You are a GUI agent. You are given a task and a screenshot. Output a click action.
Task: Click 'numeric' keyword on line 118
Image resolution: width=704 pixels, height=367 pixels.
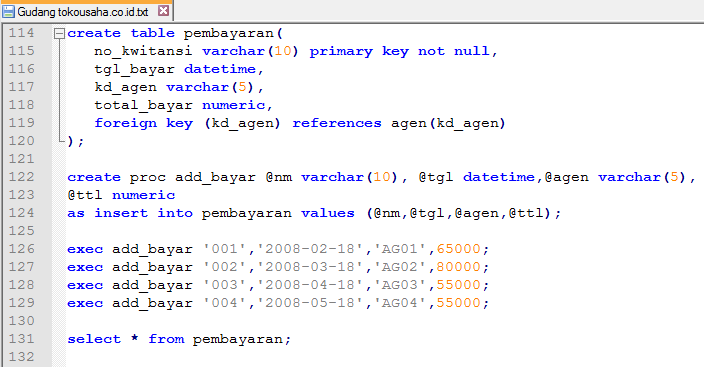coord(233,105)
